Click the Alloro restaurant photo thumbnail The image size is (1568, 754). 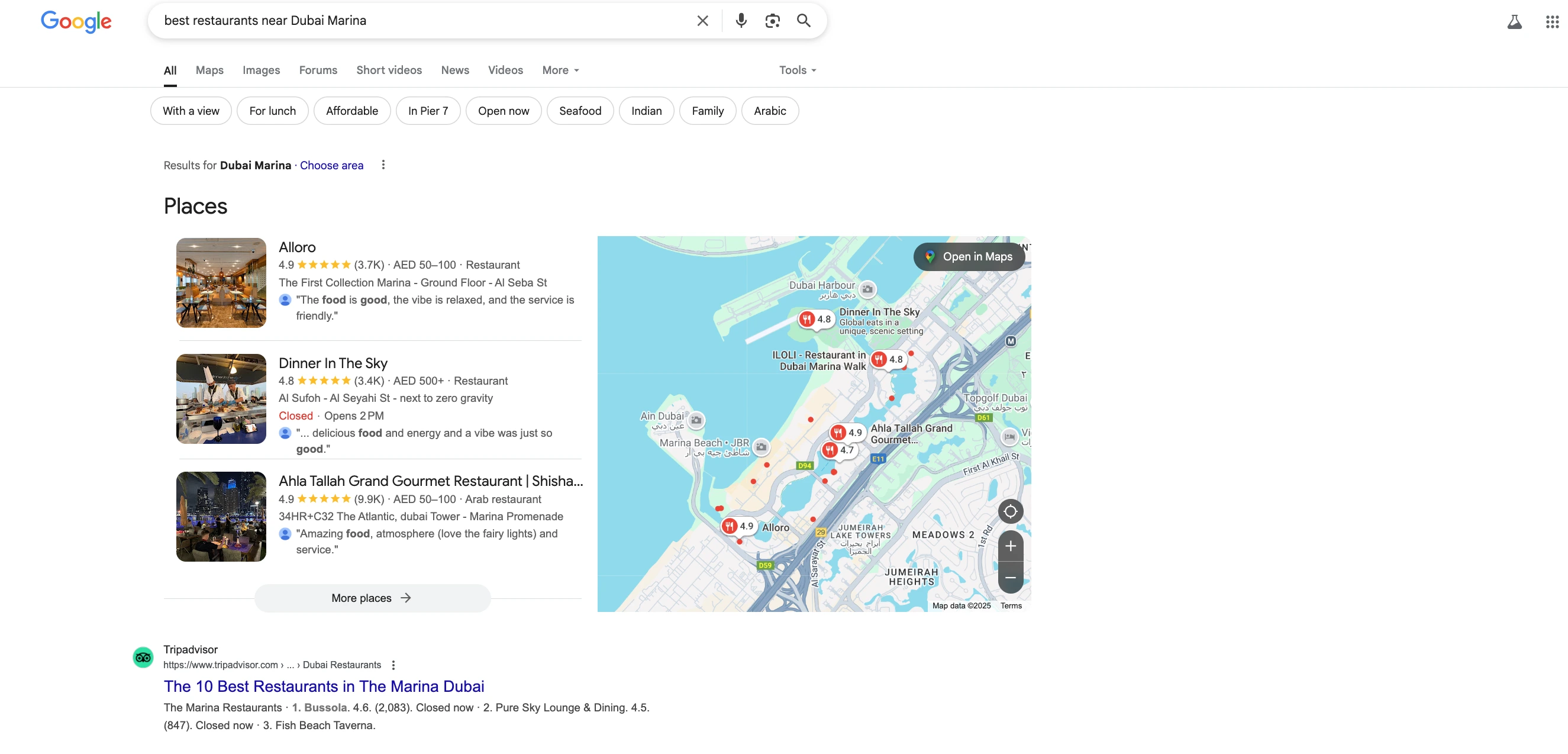(x=221, y=282)
